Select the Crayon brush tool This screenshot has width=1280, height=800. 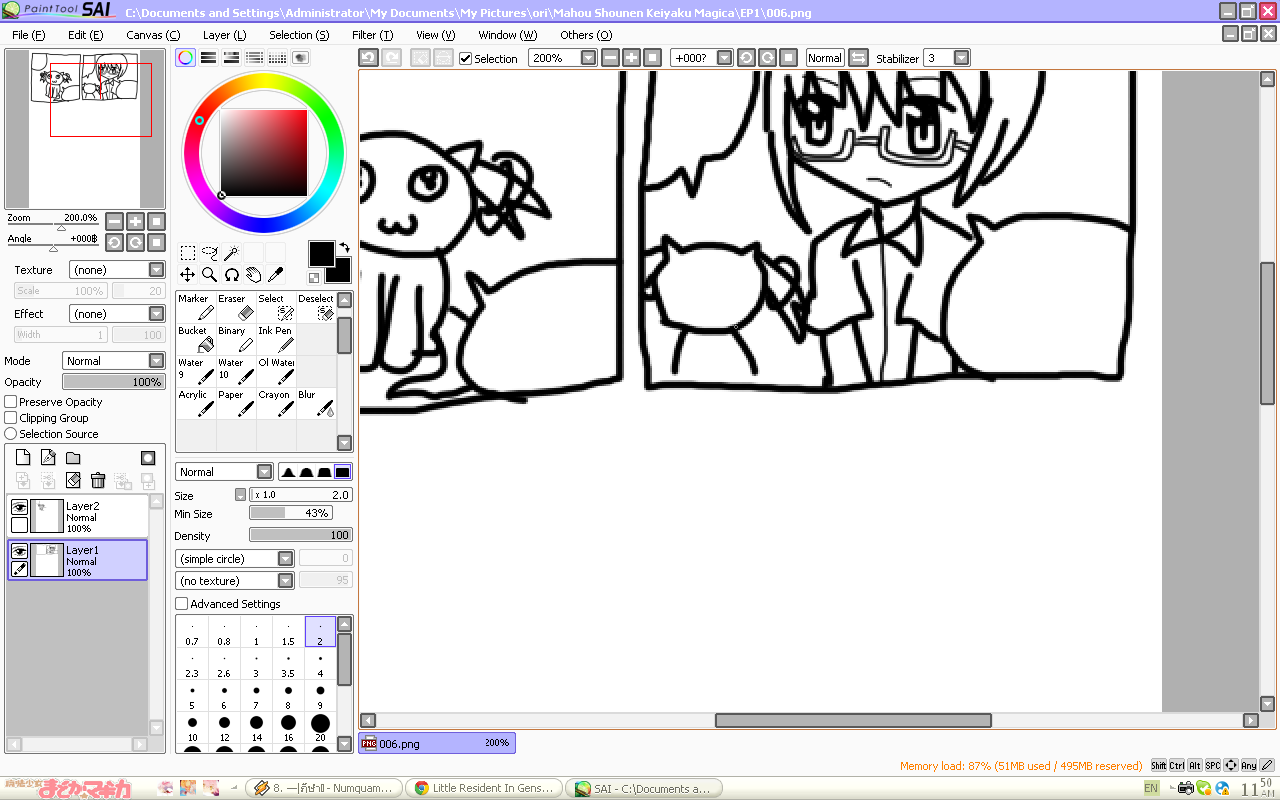276,403
